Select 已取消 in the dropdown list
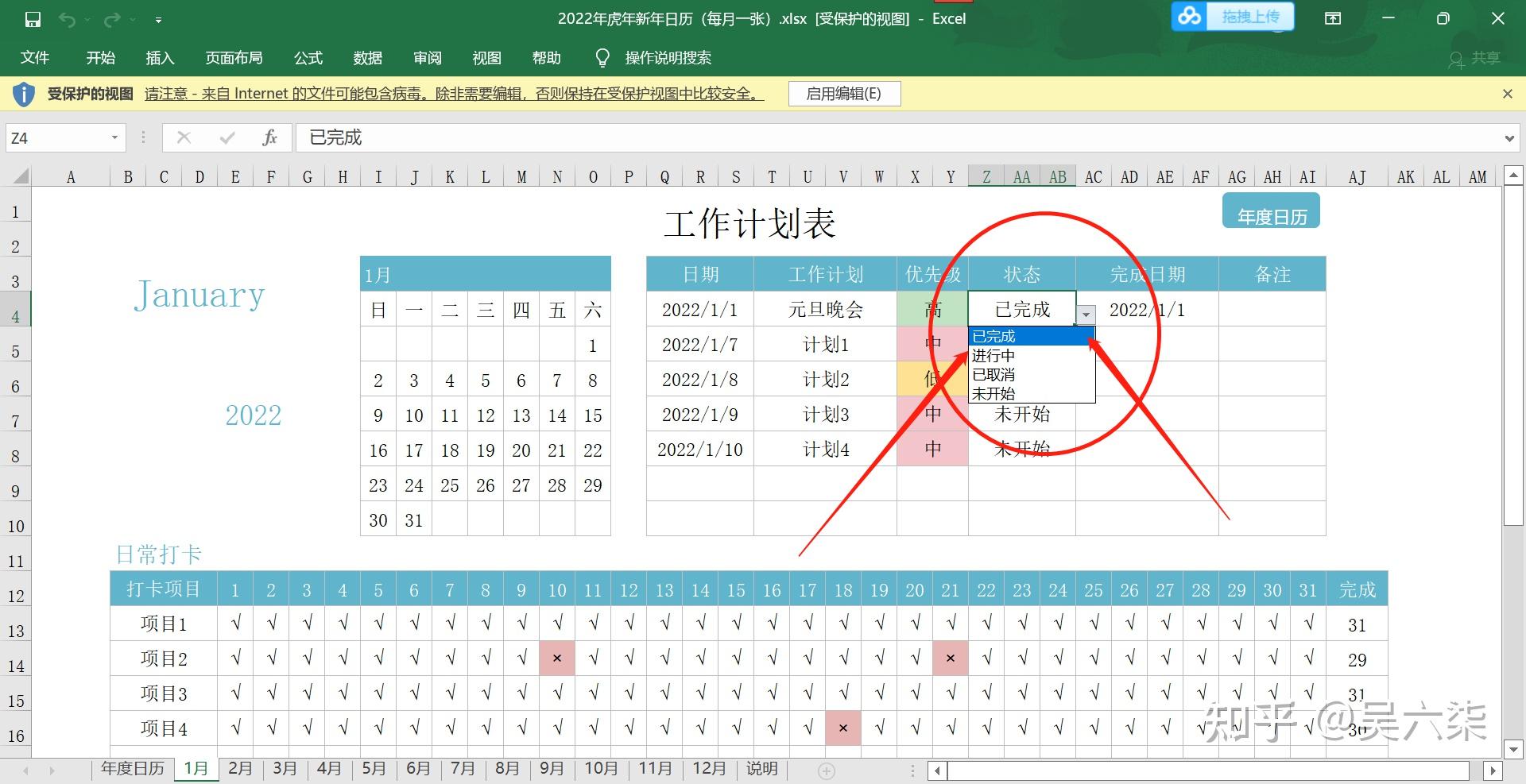This screenshot has height=784, width=1526. [1031, 374]
